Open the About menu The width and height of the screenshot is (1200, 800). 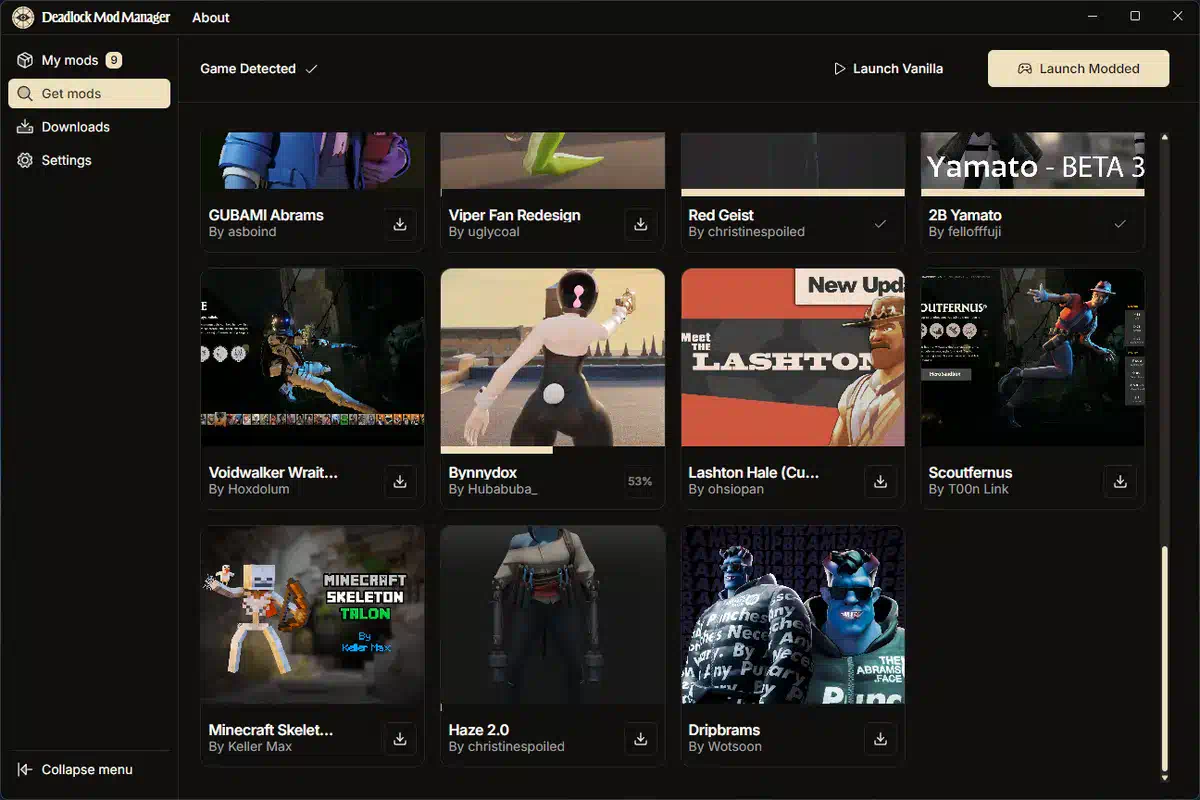tap(211, 17)
